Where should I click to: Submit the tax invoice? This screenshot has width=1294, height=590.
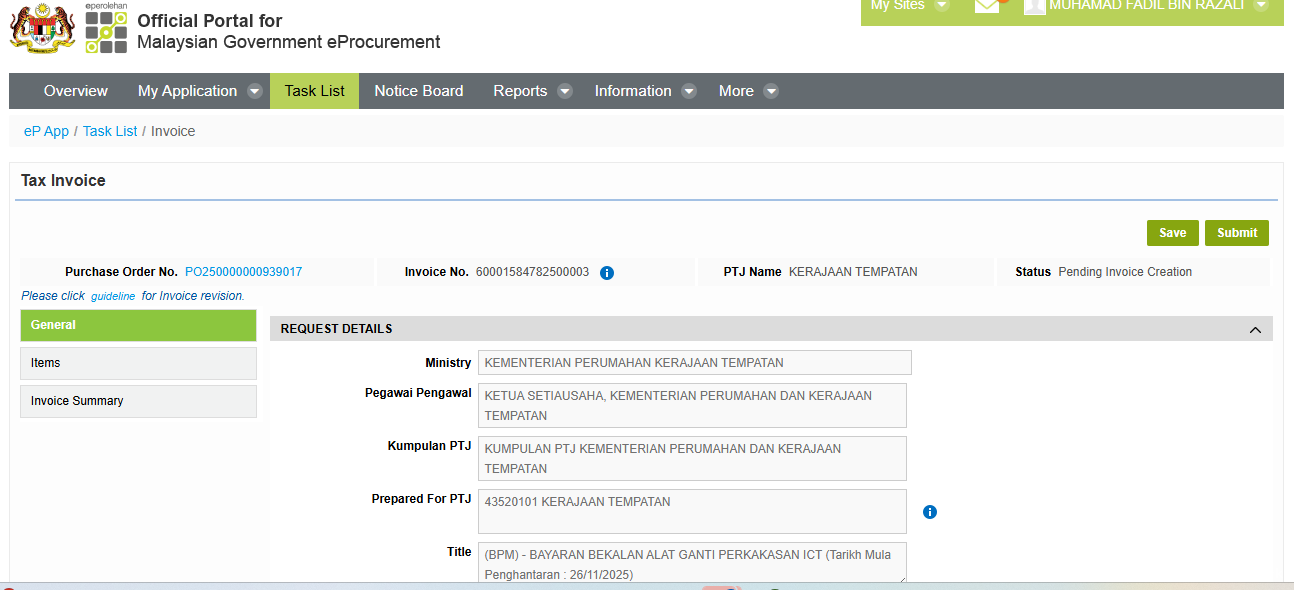coord(1236,233)
